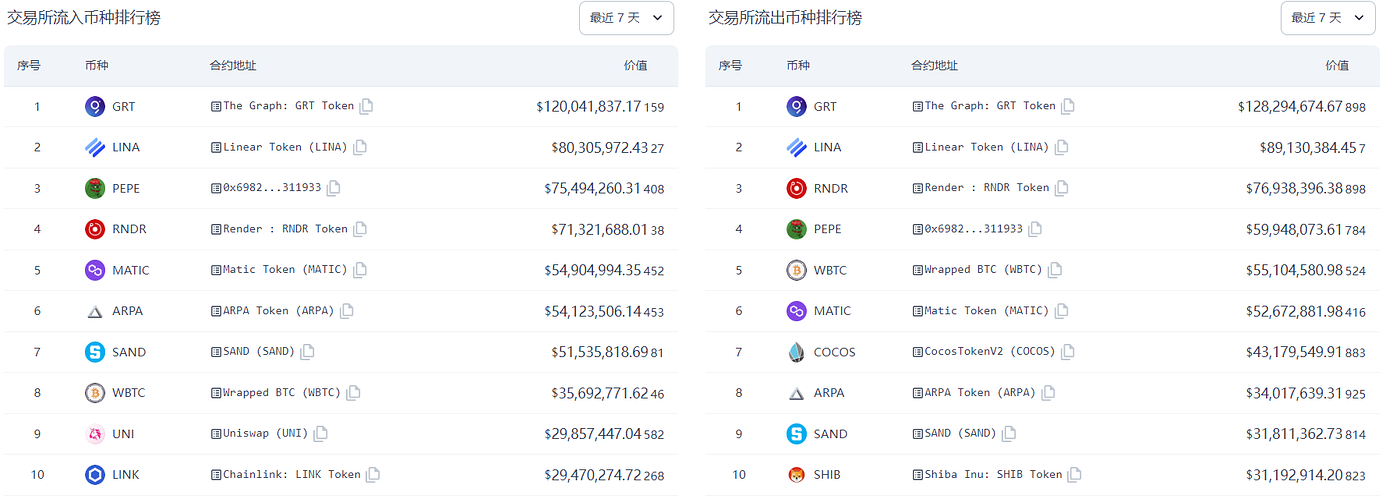Copy ARPA contract address in outflow table

click(1048, 393)
